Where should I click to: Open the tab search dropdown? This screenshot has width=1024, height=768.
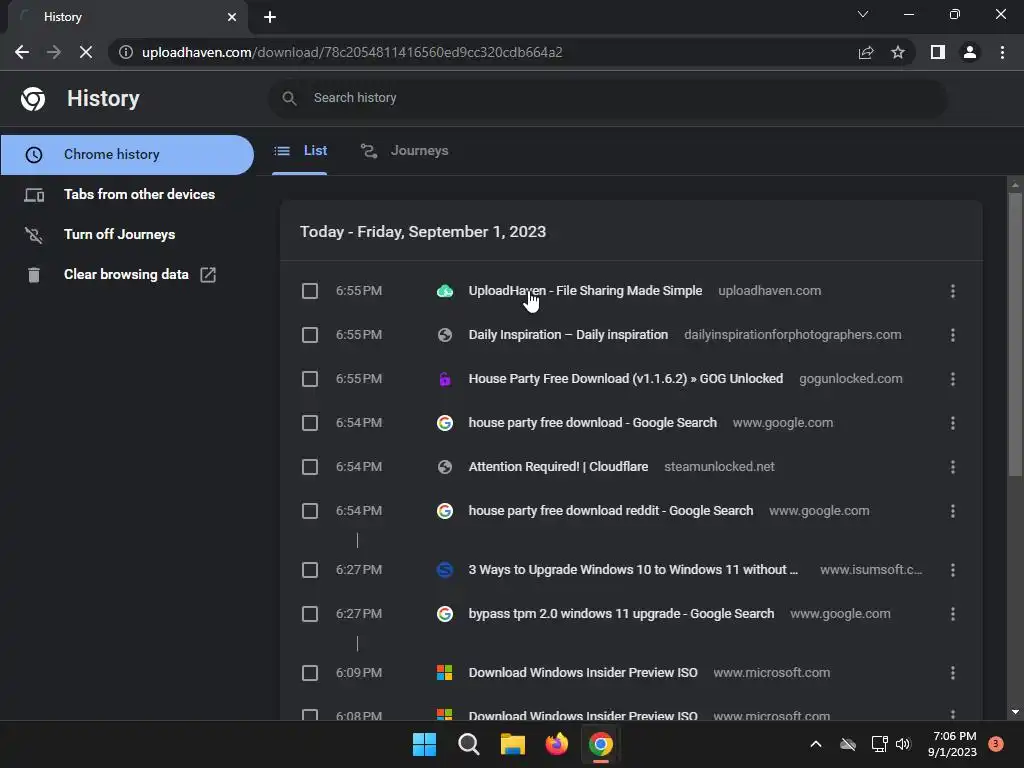(x=863, y=14)
